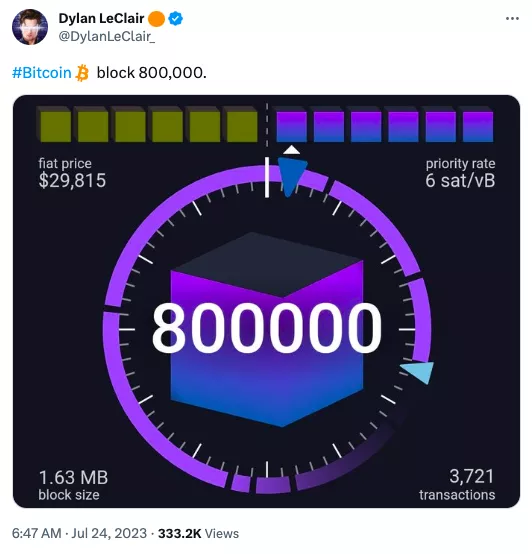The height and width of the screenshot is (554, 532).
Task: Click the 3,721 transactions count
Action: pos(471,476)
